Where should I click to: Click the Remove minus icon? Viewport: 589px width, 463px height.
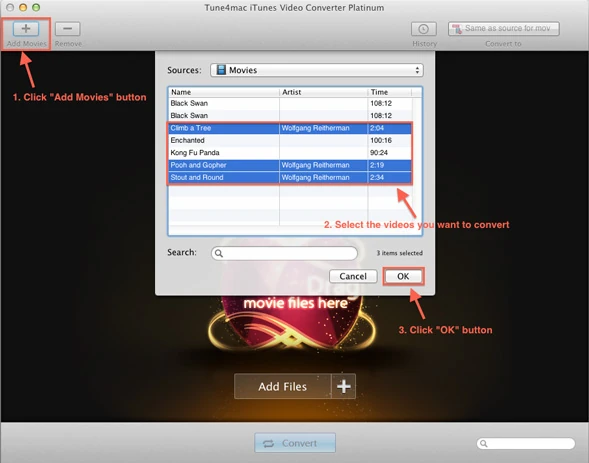(x=68, y=29)
